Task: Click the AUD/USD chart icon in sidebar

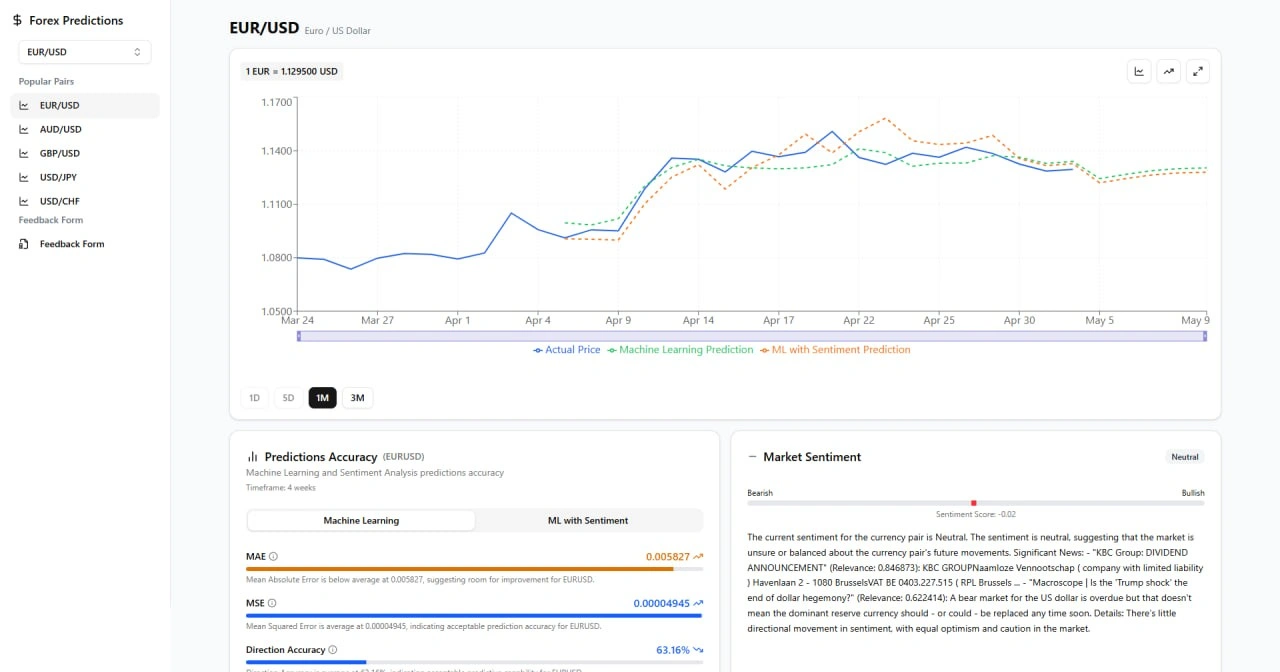Action: coord(24,129)
